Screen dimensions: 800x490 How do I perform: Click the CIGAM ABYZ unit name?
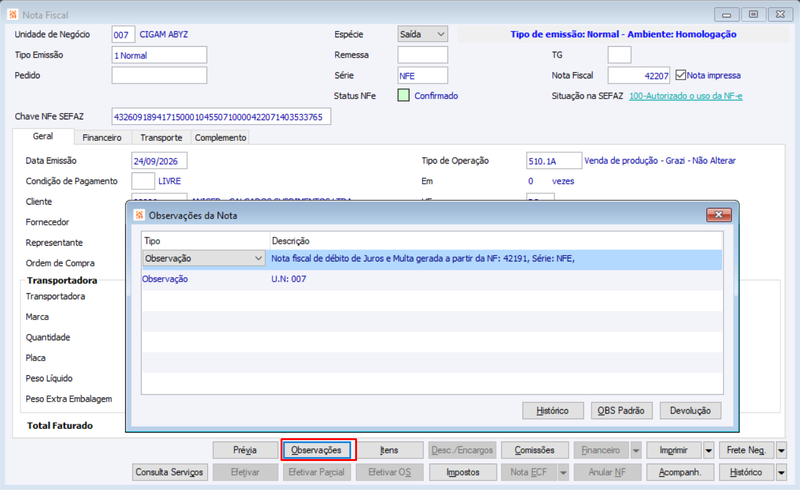pos(164,34)
